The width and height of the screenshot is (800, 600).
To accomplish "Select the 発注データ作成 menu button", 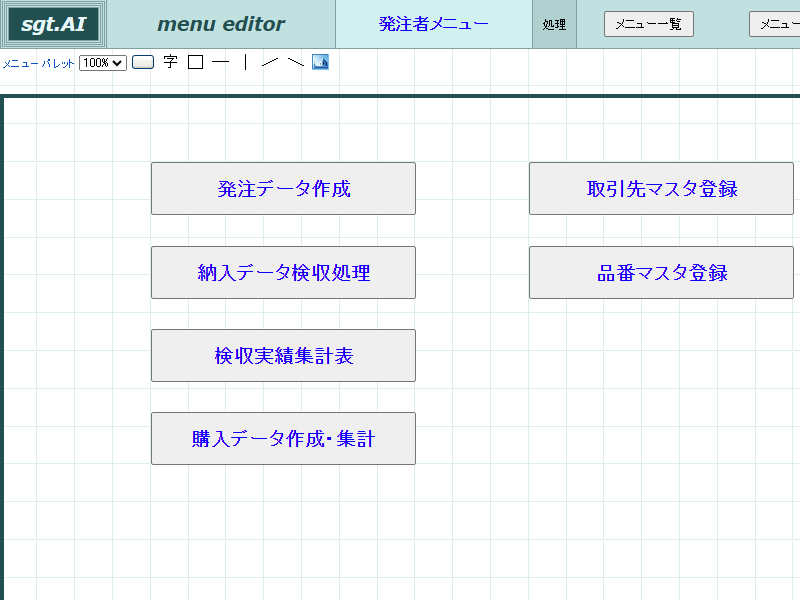I will point(284,189).
